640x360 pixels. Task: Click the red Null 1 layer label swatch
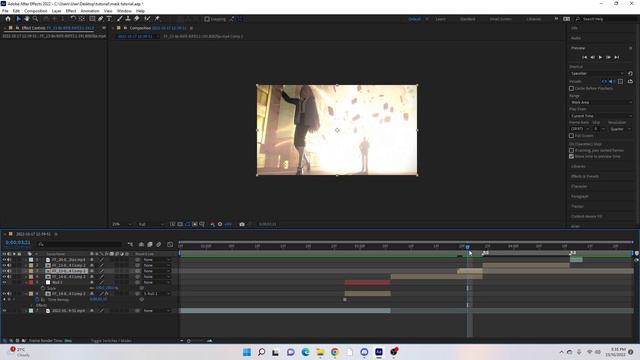click(x=31, y=282)
